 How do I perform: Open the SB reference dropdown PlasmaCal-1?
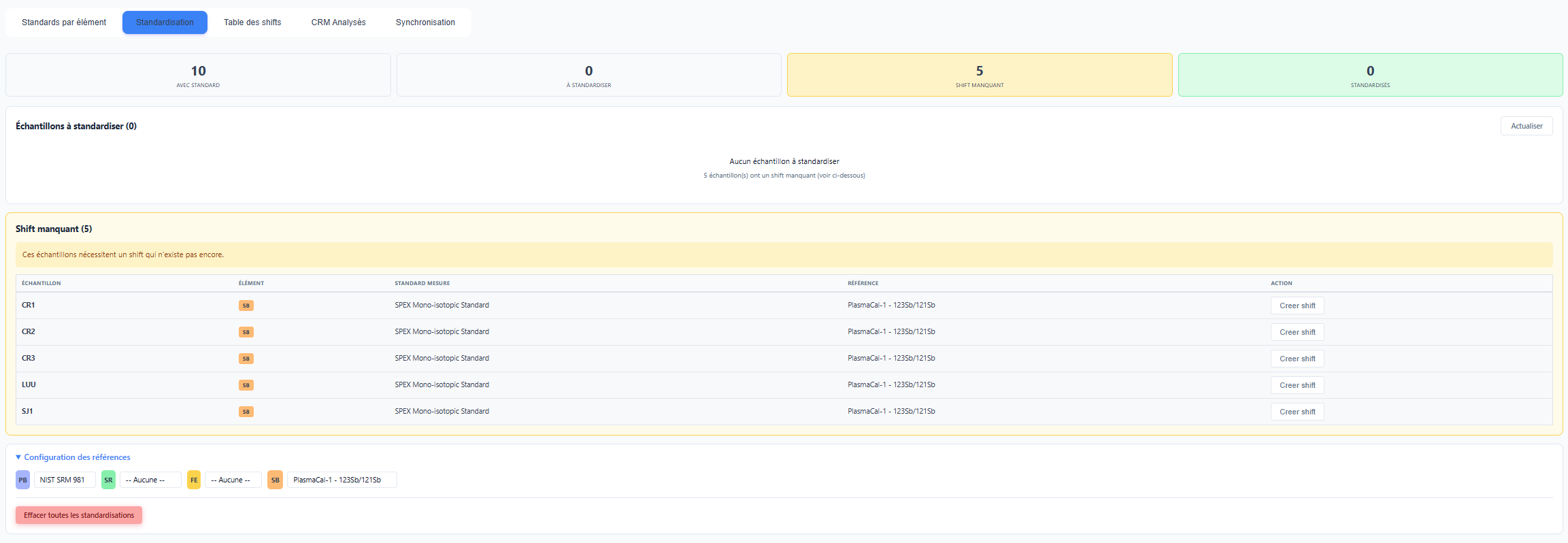click(x=341, y=480)
